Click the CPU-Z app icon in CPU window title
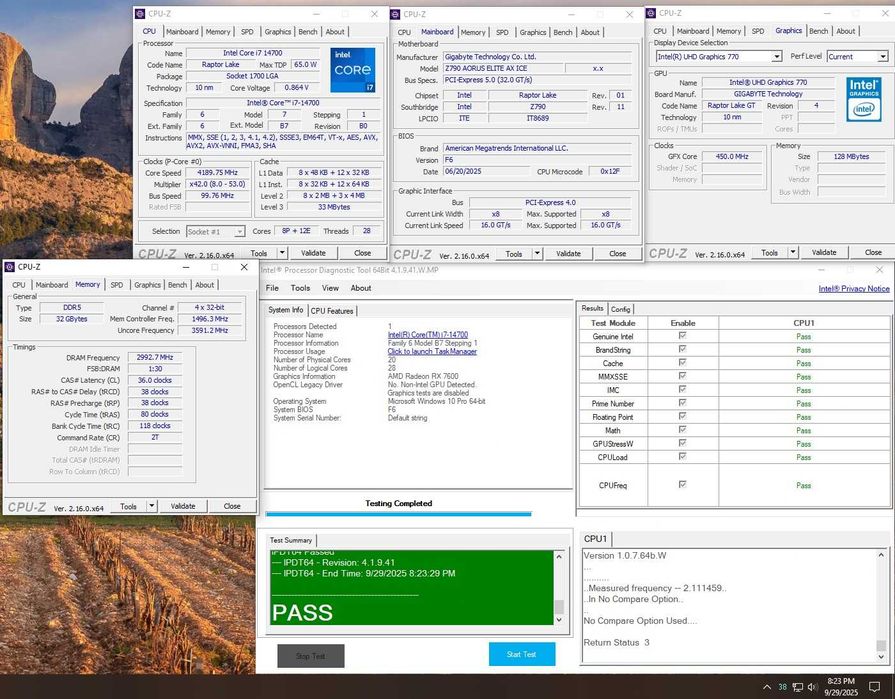Image resolution: width=895 pixels, height=699 pixels. pos(140,14)
